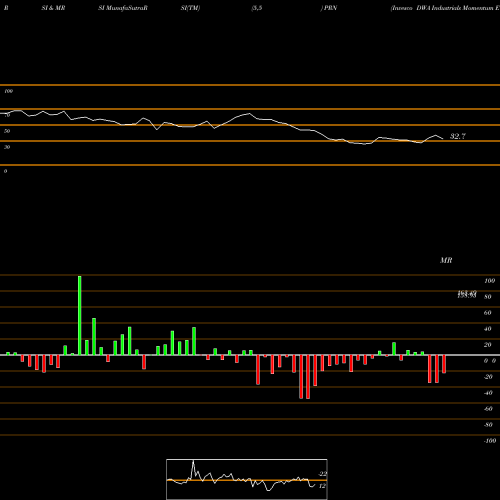Click the tallest green MR histogram bar

click(x=80, y=315)
